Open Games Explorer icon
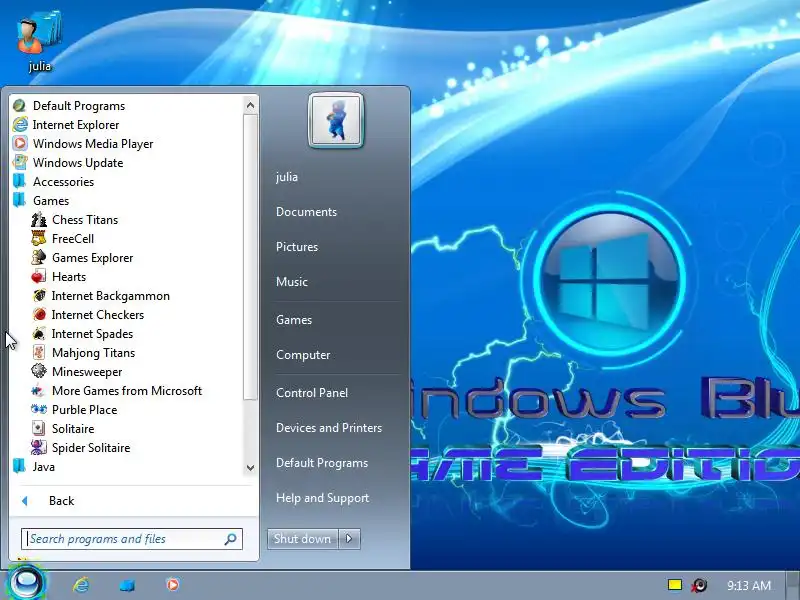The height and width of the screenshot is (600, 800). pos(39,258)
